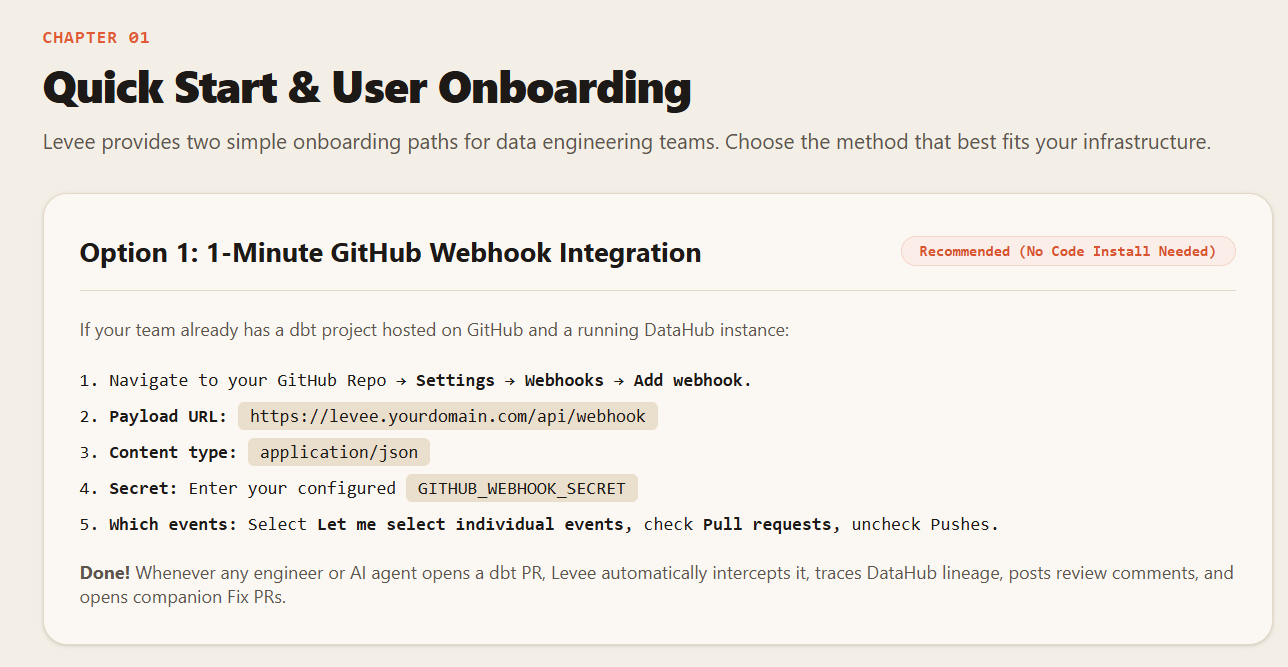This screenshot has width=1288, height=667.
Task: Click the sentence about a dbt project on GitHub
Action: 435,329
